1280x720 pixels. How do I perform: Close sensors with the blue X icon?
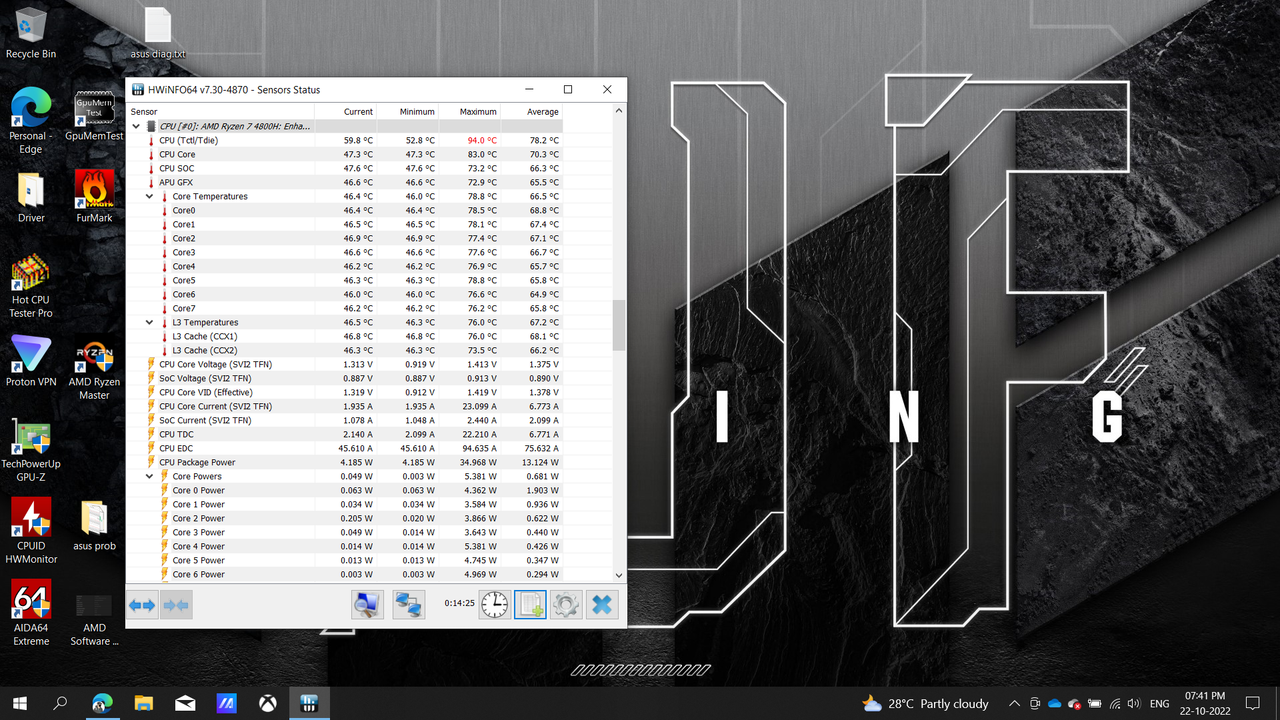tap(602, 604)
